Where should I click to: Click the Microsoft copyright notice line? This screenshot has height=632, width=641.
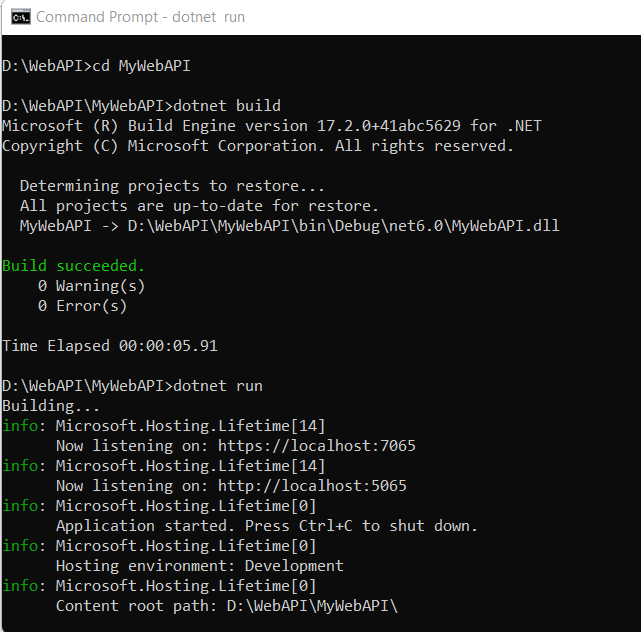click(258, 146)
